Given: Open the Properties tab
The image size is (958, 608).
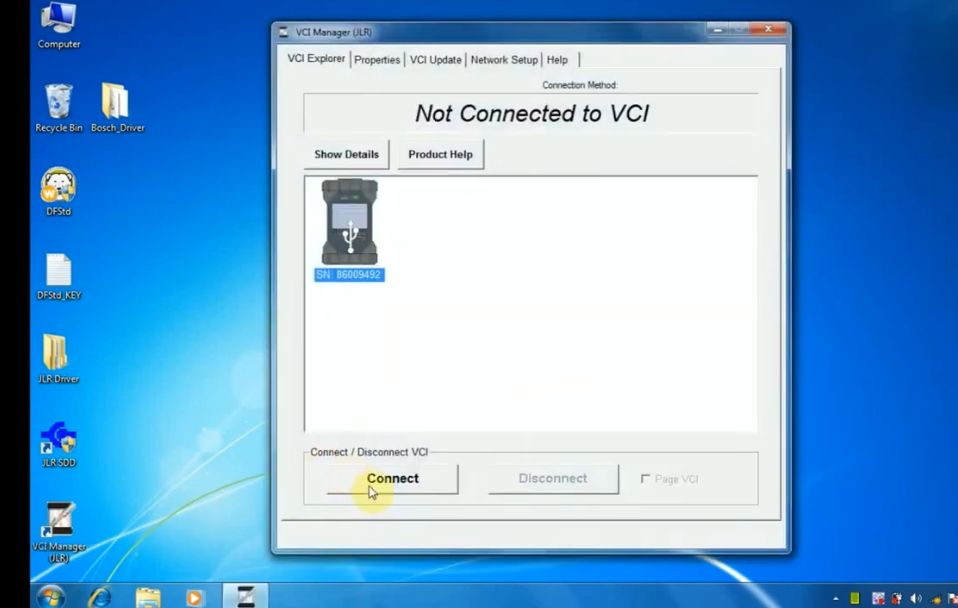Looking at the screenshot, I should (x=377, y=60).
